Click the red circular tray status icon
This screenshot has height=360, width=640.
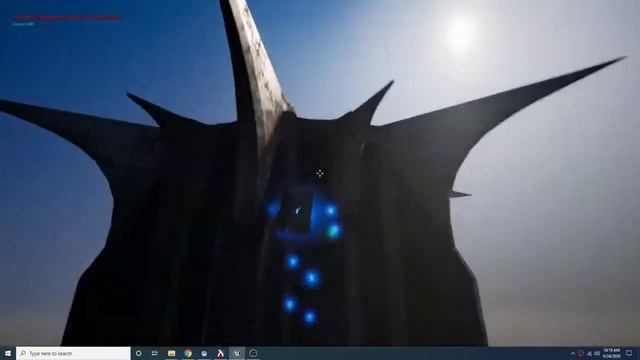pyautogui.click(x=580, y=353)
